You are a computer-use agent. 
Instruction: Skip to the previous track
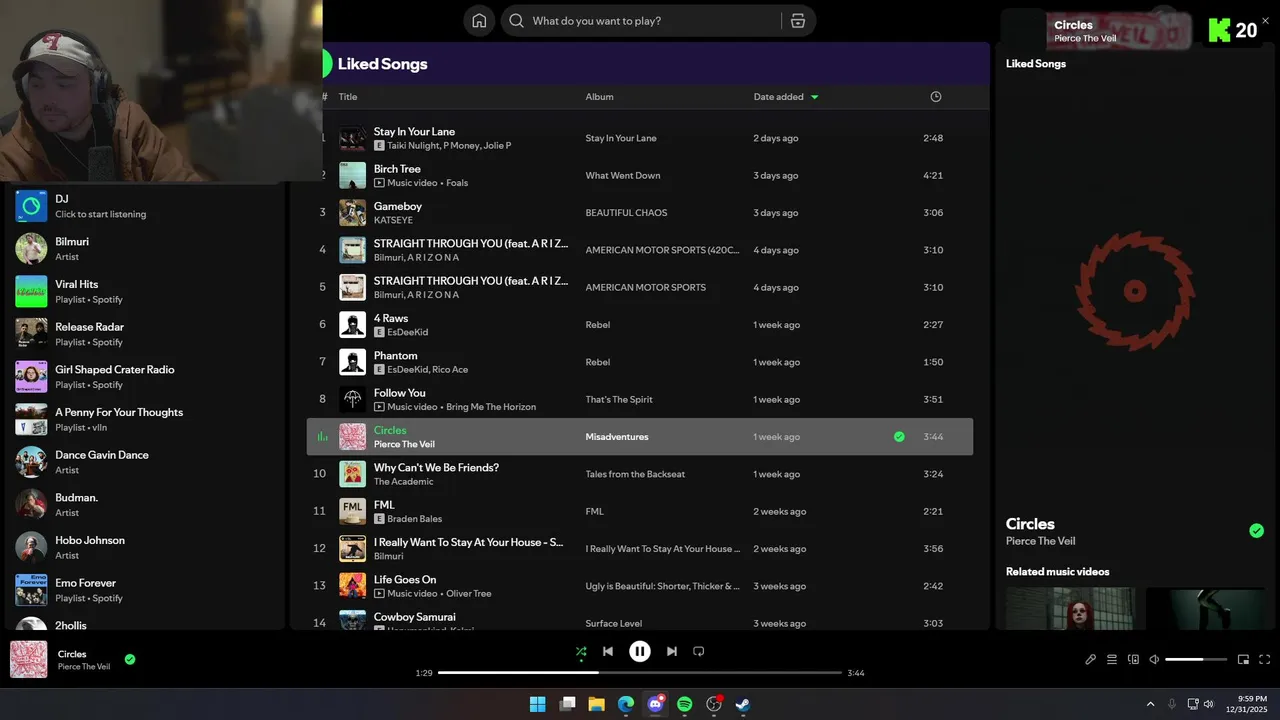(x=608, y=651)
